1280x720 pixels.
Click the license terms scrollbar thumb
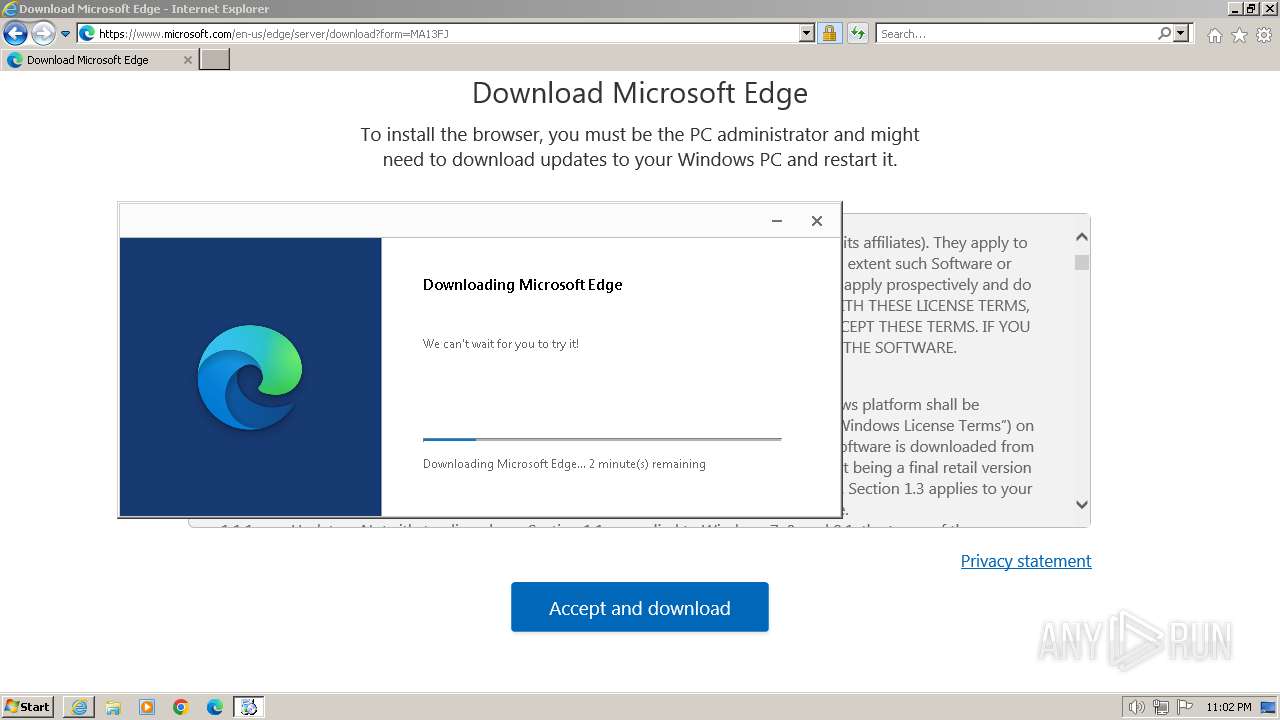point(1081,262)
